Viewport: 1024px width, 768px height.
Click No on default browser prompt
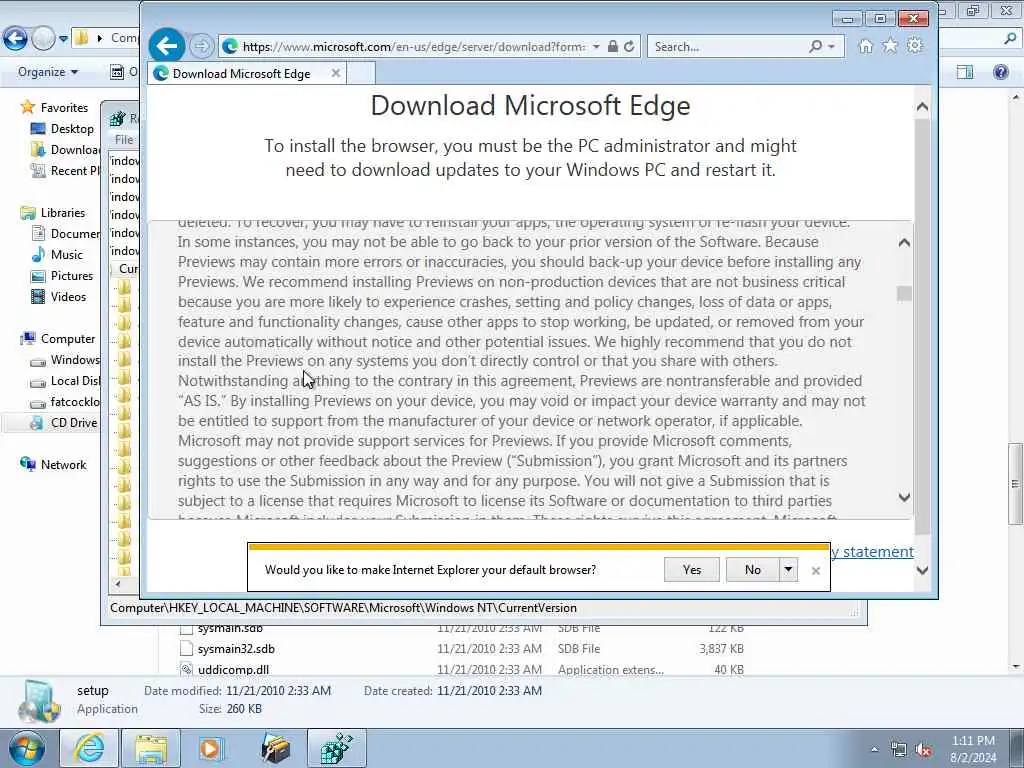(x=752, y=569)
